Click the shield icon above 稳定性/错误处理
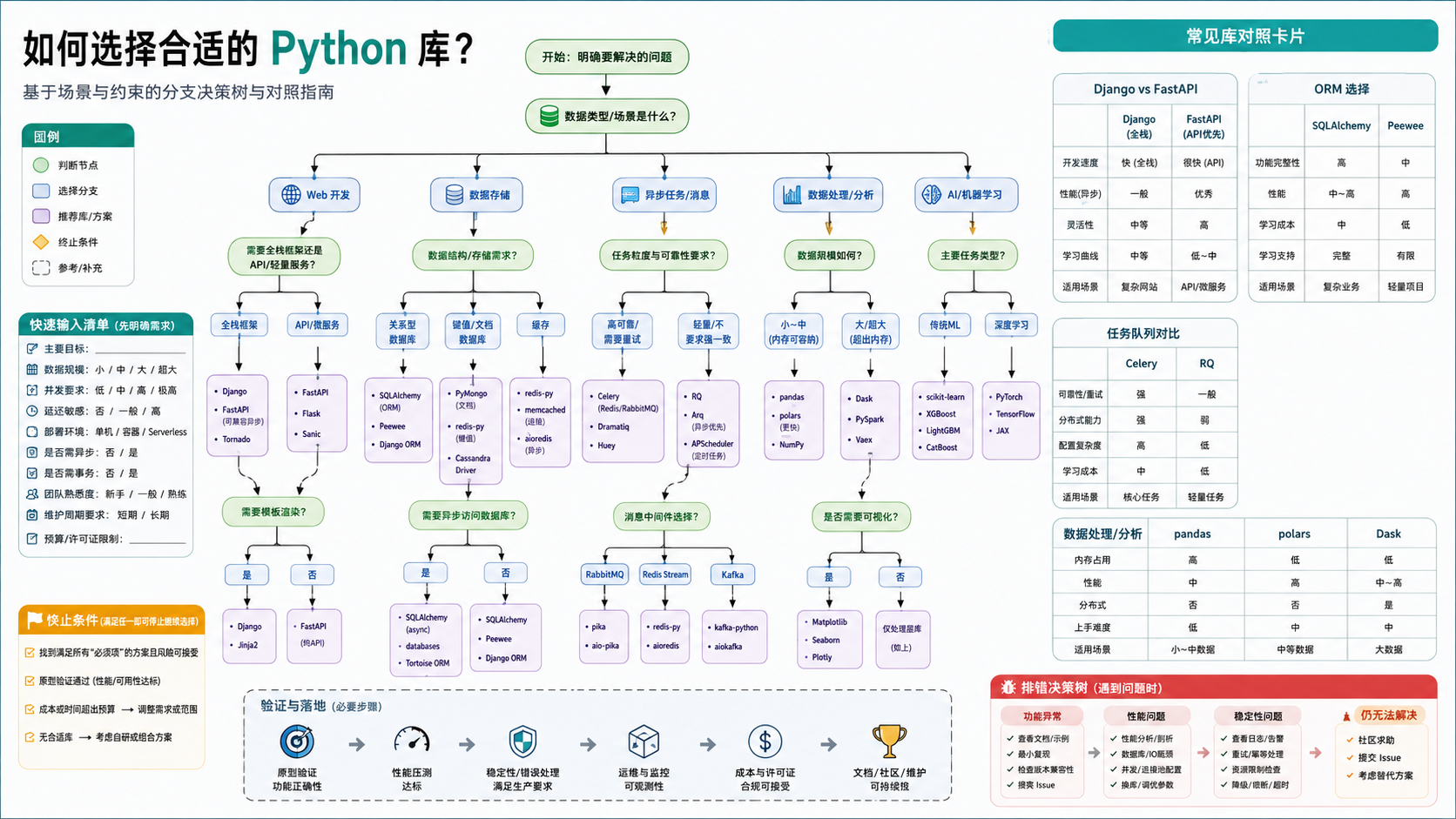The image size is (1456, 819). point(522,742)
